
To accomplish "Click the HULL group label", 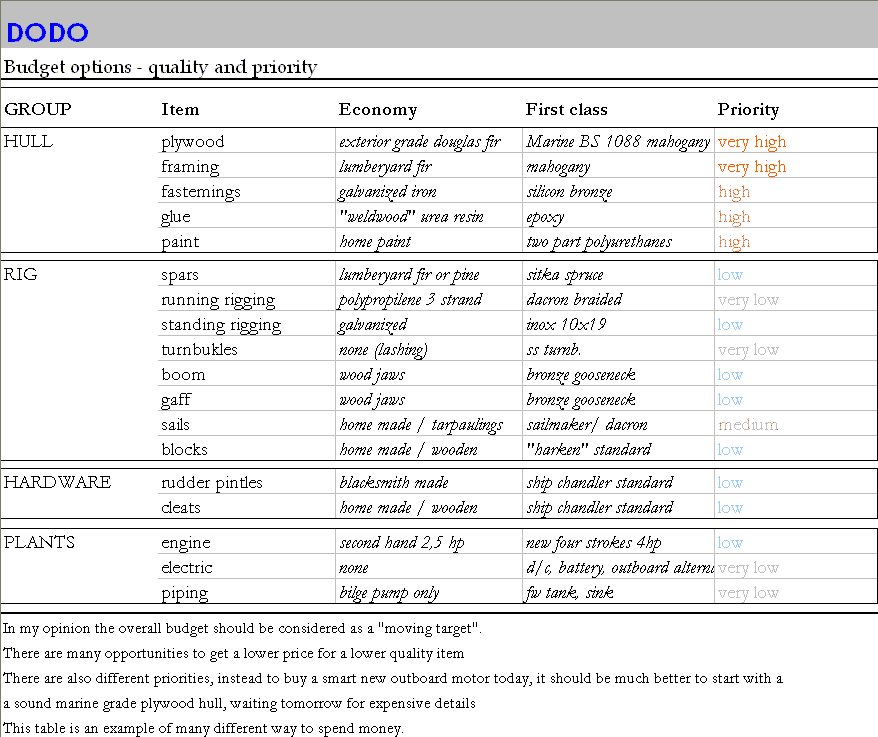I will click(x=28, y=142).
